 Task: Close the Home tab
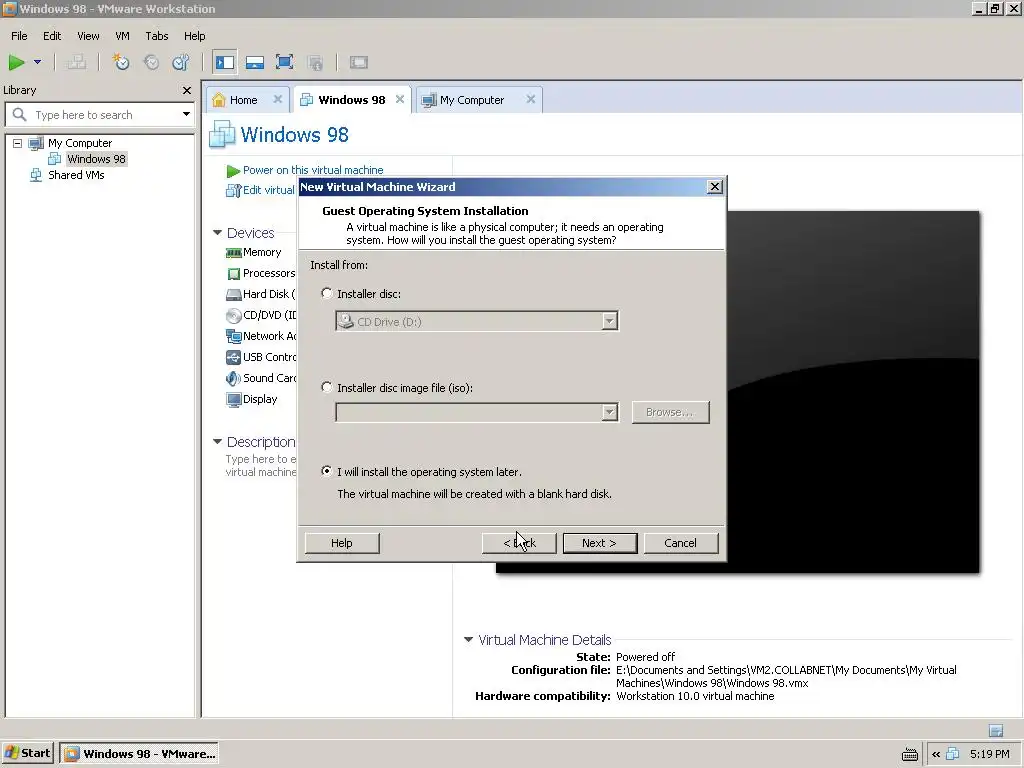click(x=278, y=99)
